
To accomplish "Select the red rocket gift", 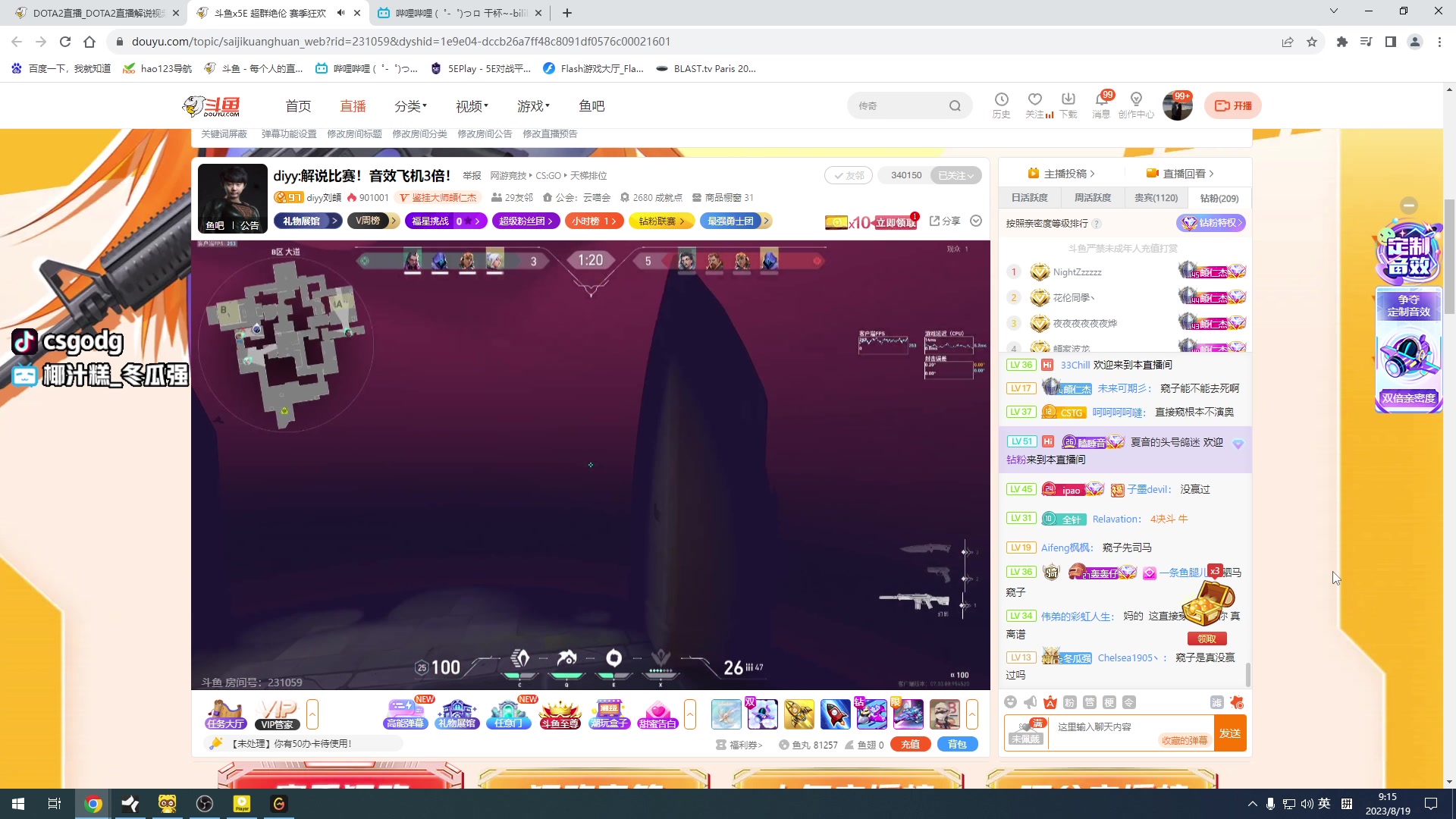I will click(835, 714).
